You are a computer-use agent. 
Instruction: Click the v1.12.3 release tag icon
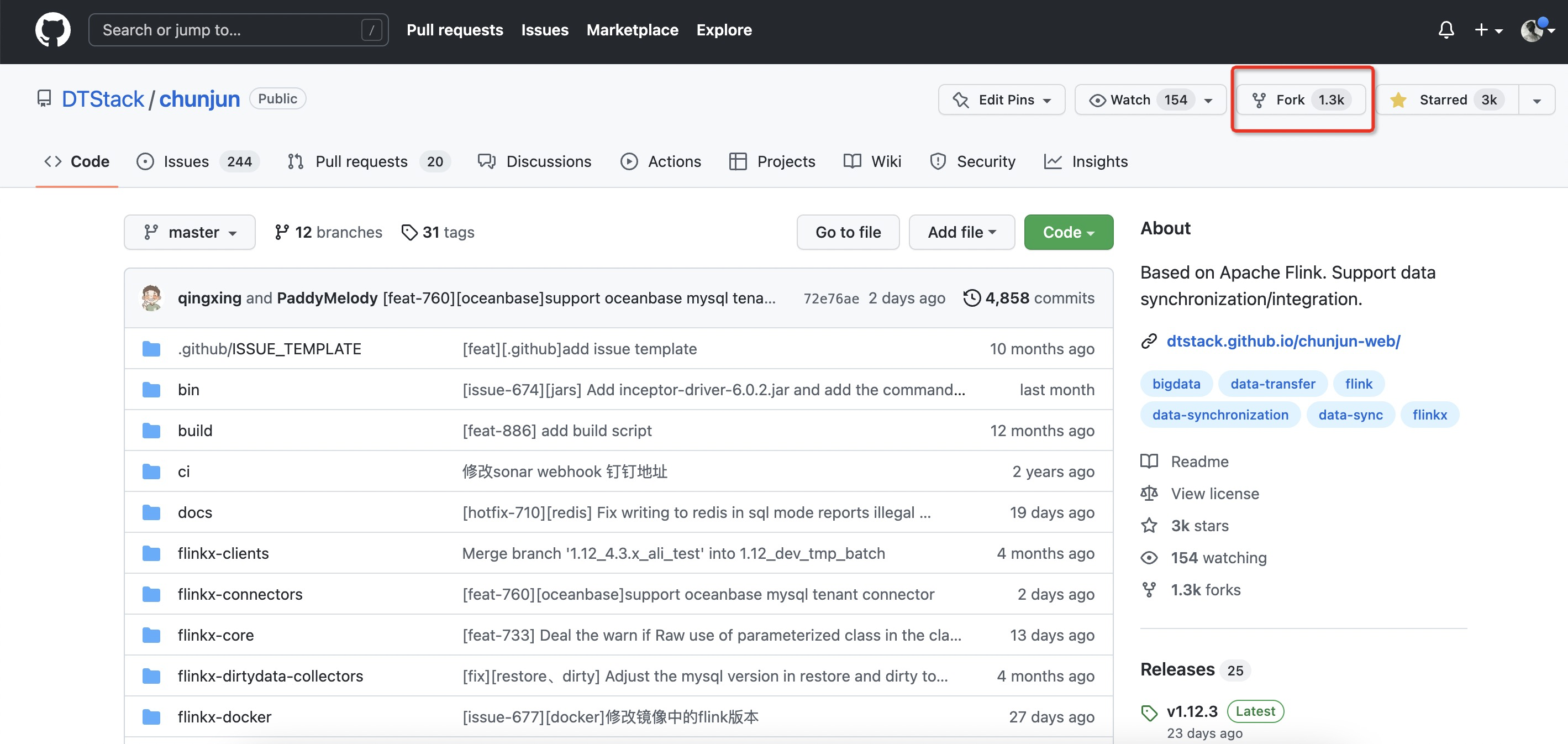[1149, 712]
